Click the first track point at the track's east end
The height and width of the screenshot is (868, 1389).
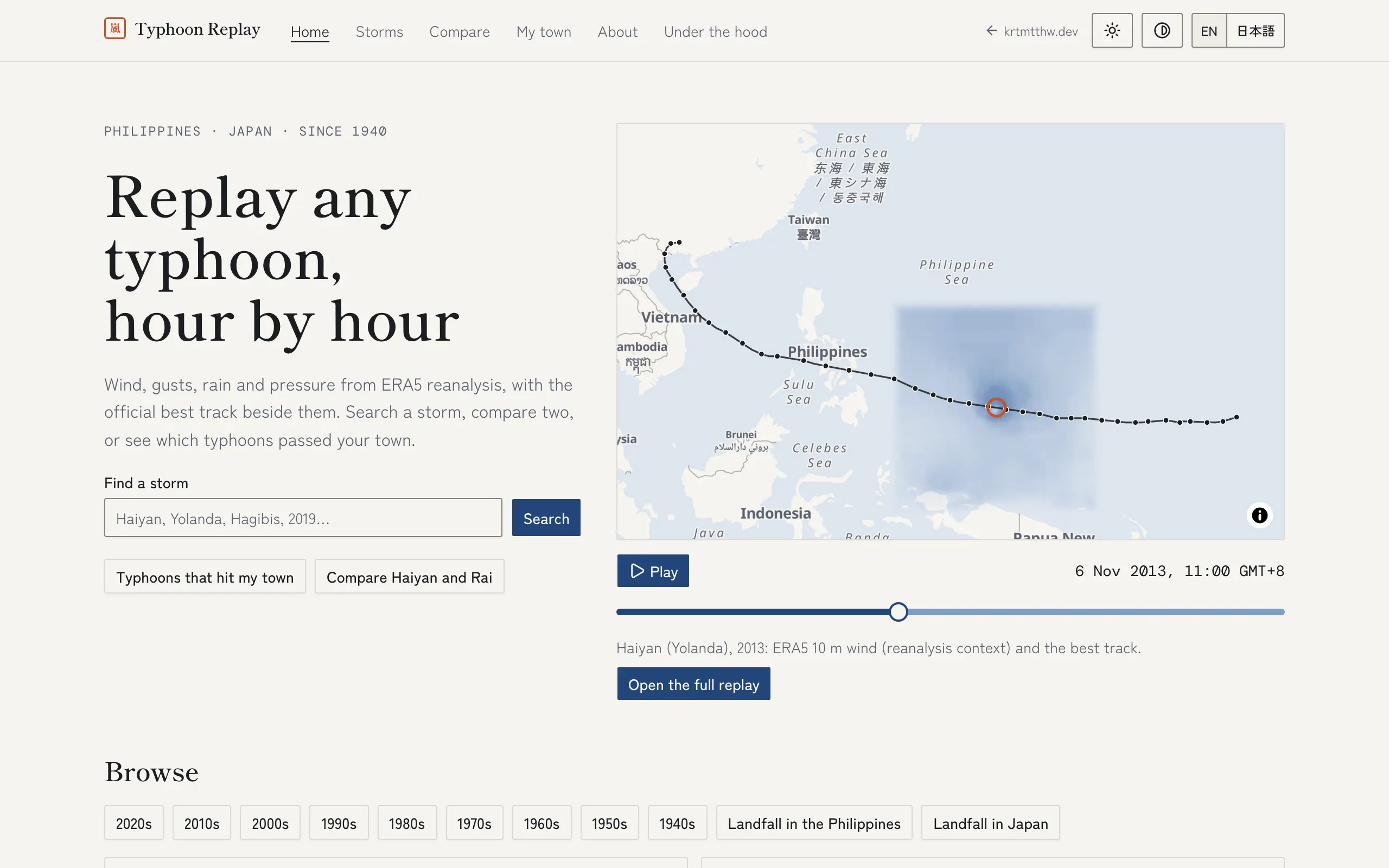tap(1237, 417)
